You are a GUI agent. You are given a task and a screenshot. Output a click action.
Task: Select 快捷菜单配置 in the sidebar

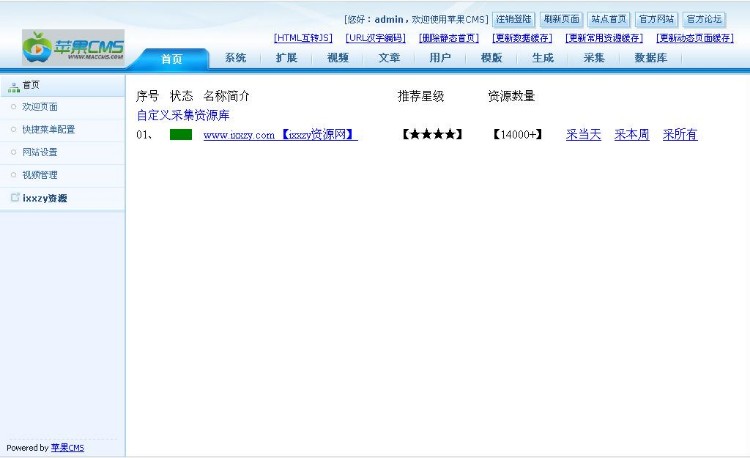(48, 129)
